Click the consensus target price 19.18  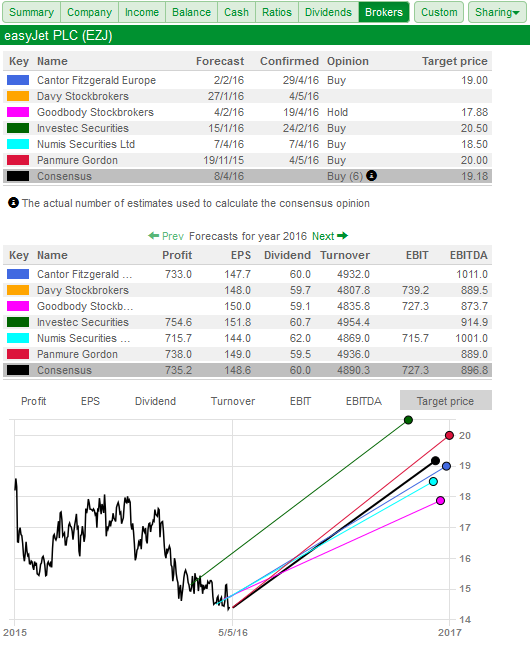tap(474, 176)
